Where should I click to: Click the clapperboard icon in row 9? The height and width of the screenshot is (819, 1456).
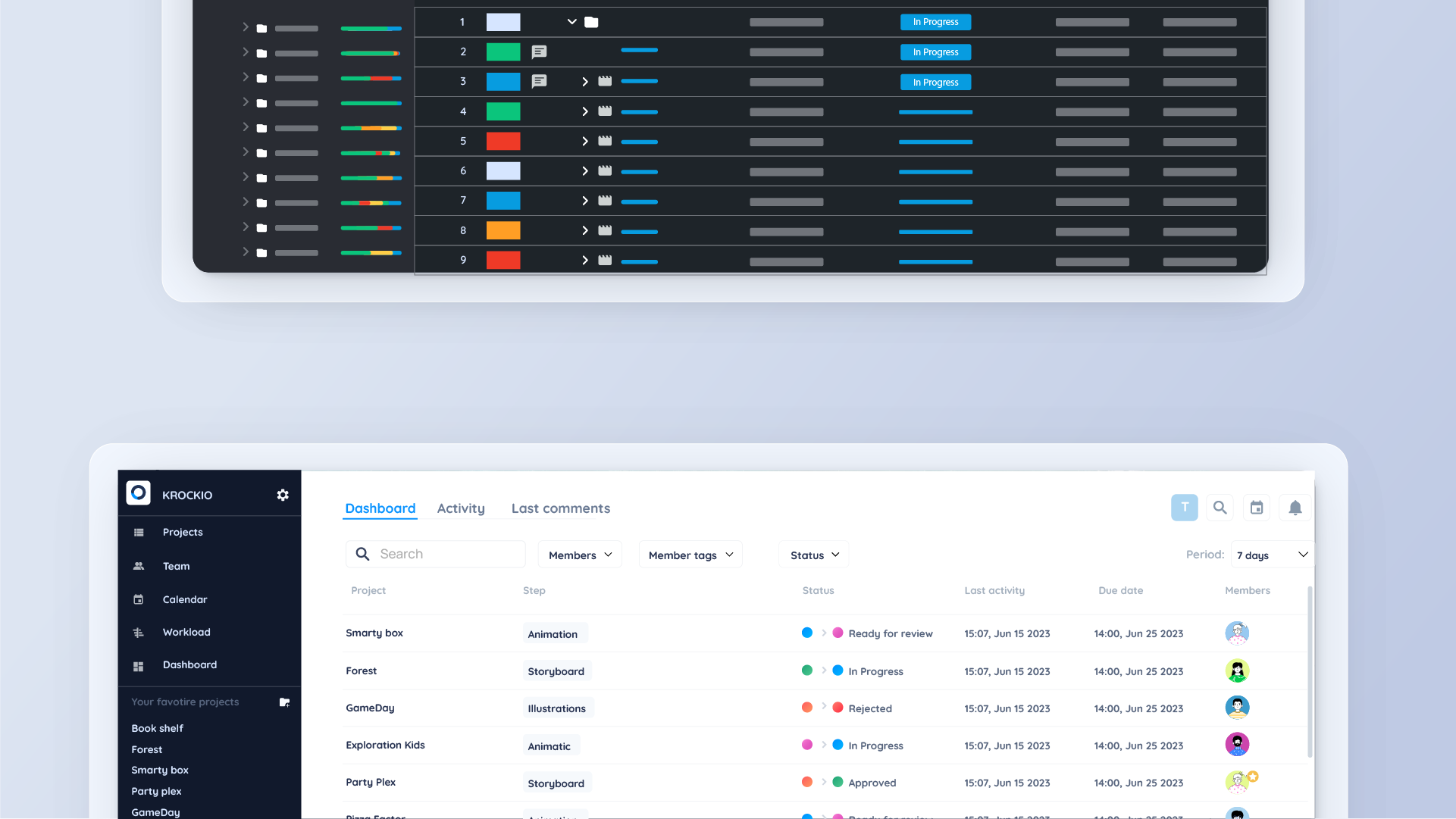coord(605,260)
